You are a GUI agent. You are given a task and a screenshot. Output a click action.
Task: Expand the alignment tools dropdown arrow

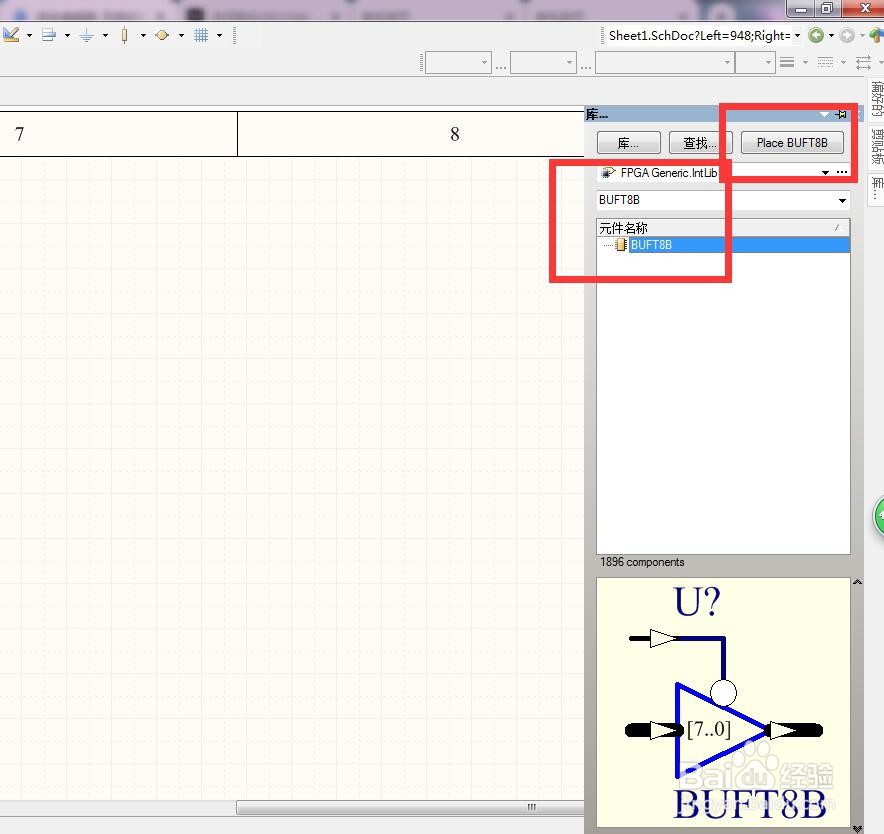click(67, 36)
